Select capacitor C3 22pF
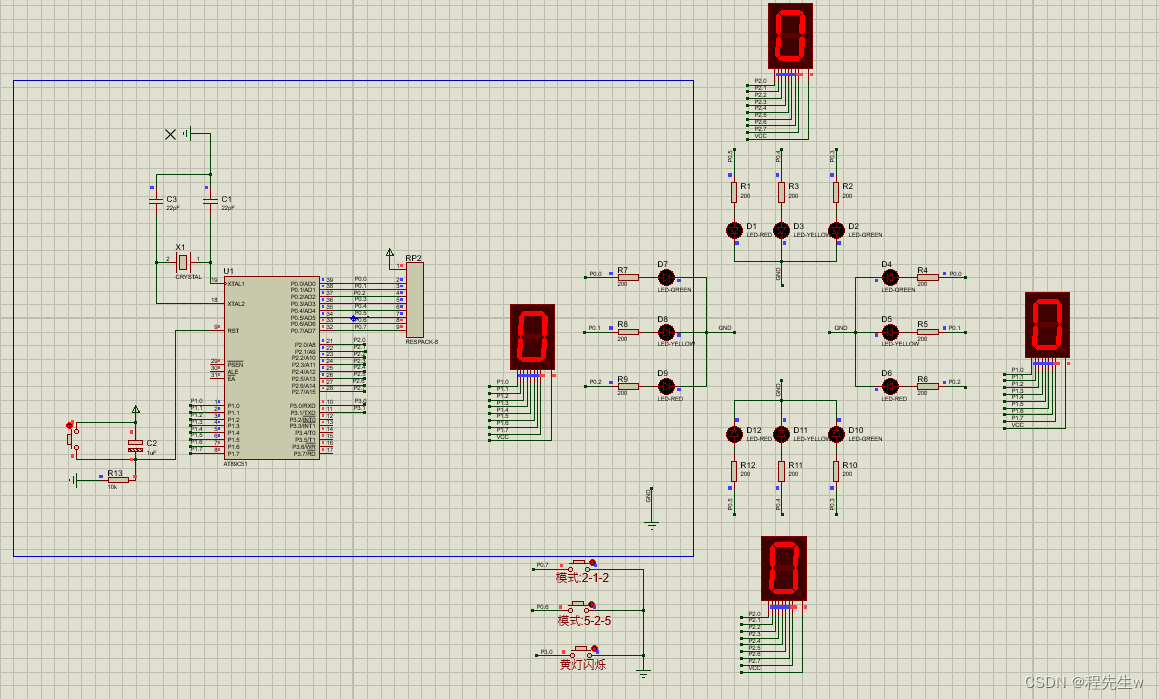Screen dimensions: 1159x699 156,201
